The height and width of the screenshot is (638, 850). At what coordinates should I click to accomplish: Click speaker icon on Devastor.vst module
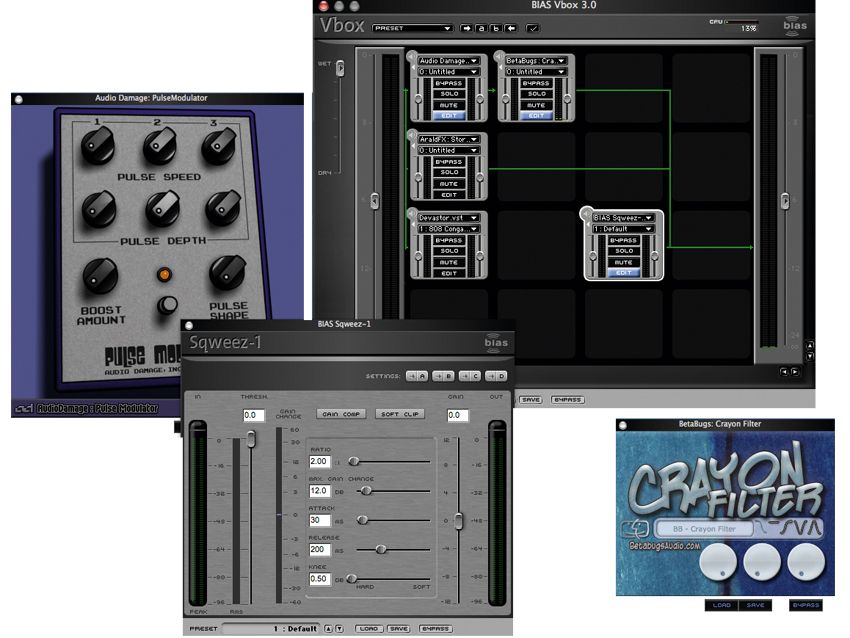[x=411, y=213]
